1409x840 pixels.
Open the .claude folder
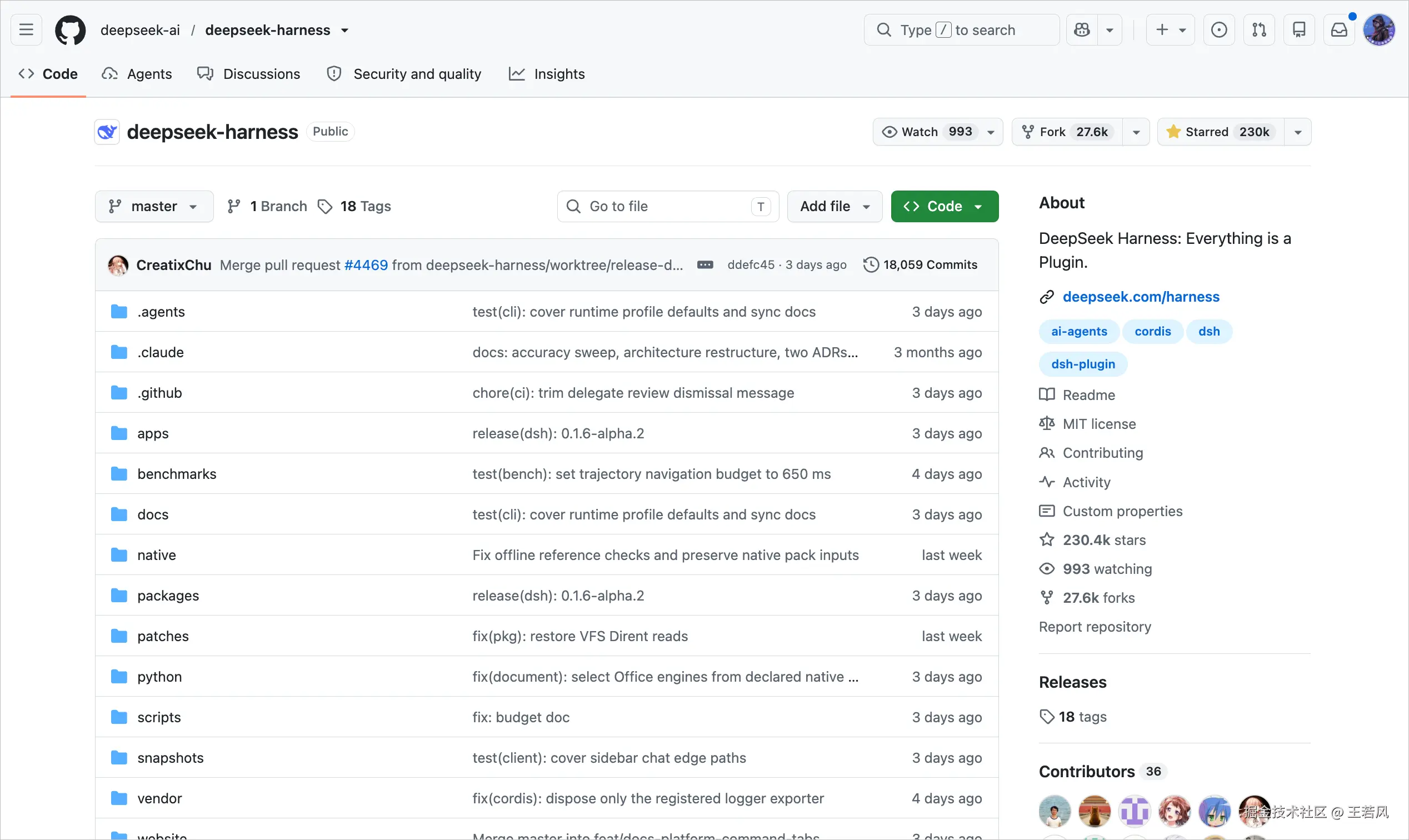coord(160,353)
